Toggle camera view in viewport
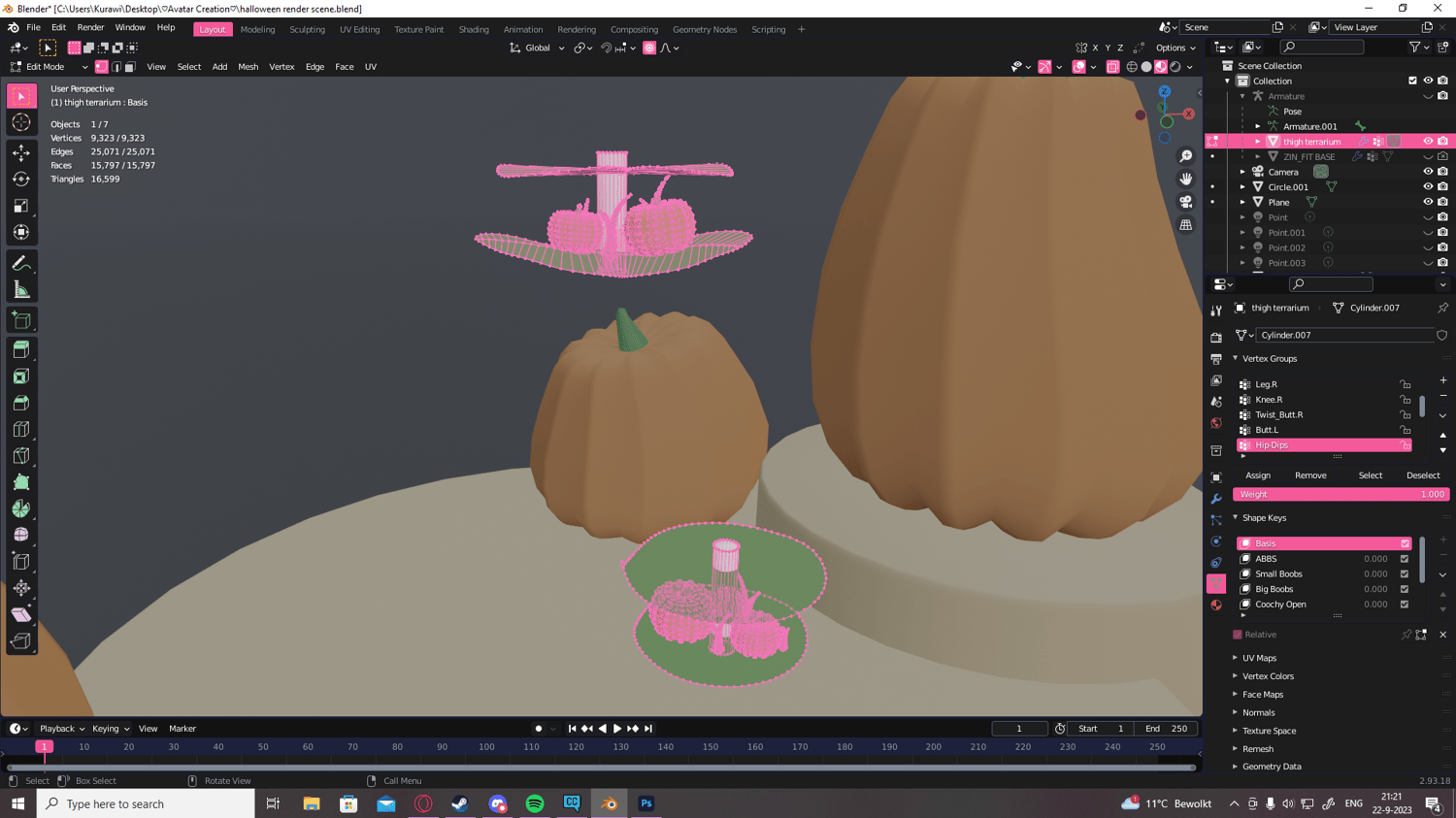The height and width of the screenshot is (818, 1456). (x=1186, y=202)
